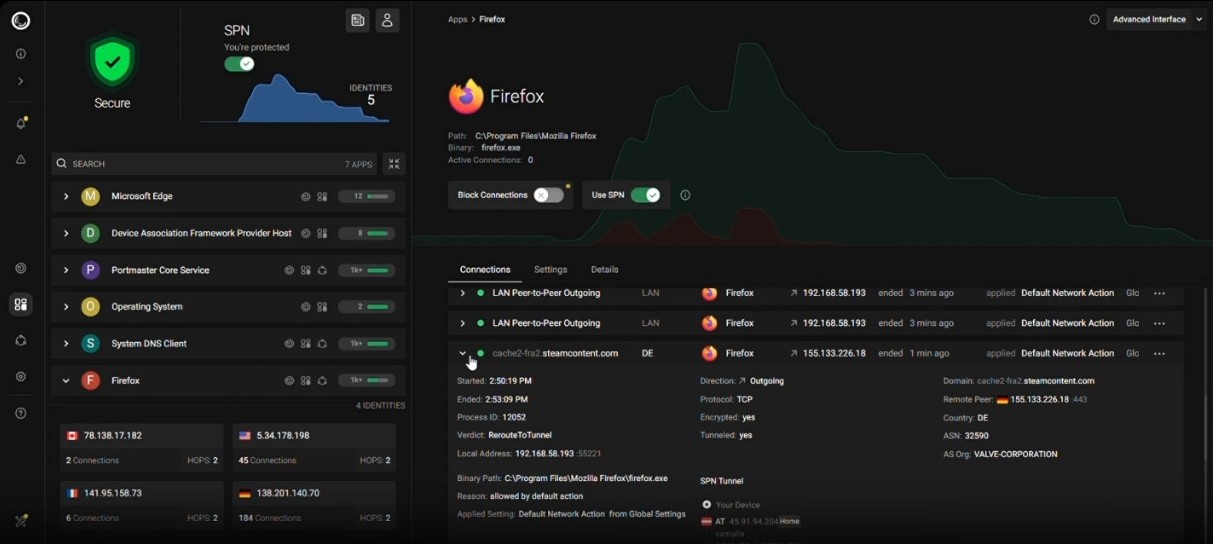Toggle the main SPN protection switch

[239, 64]
